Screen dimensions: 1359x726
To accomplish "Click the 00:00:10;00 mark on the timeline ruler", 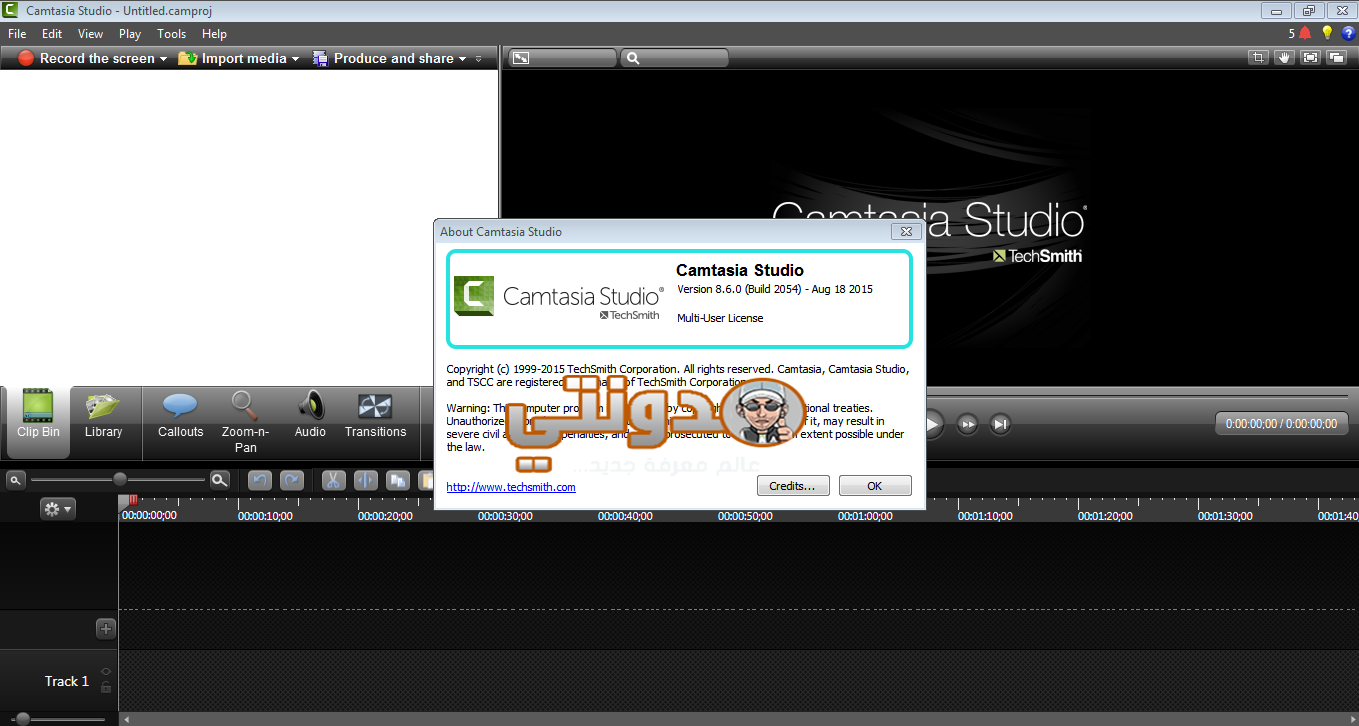I will (x=265, y=516).
